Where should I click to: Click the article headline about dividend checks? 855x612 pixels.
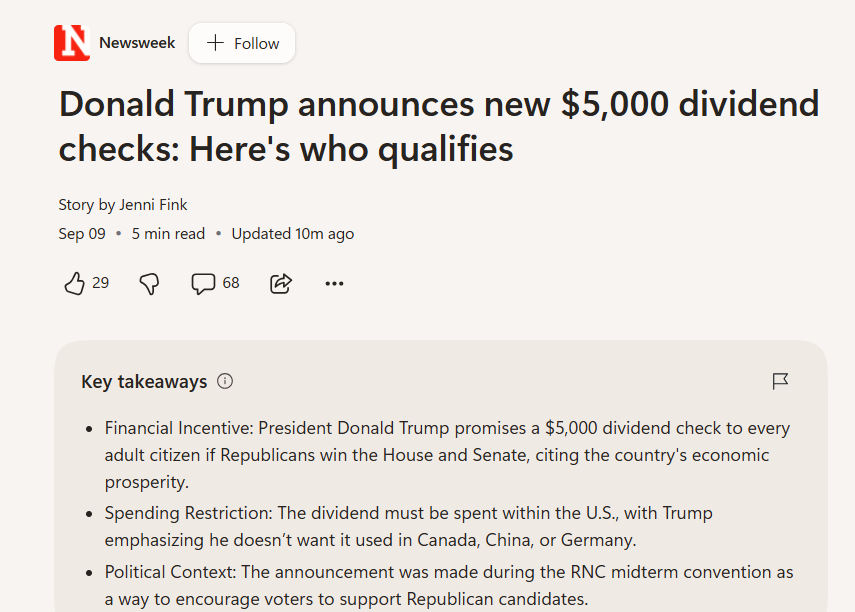coord(439,126)
